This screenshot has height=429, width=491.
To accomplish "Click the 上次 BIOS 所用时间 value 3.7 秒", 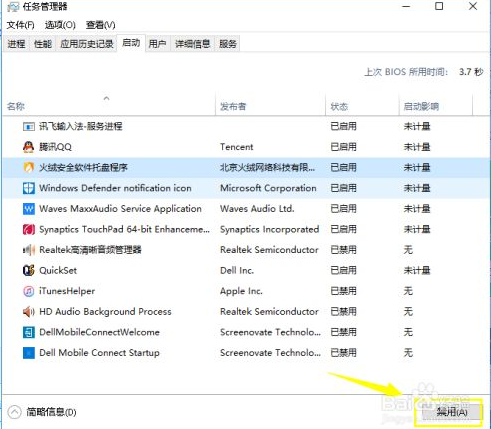I will tap(471, 72).
